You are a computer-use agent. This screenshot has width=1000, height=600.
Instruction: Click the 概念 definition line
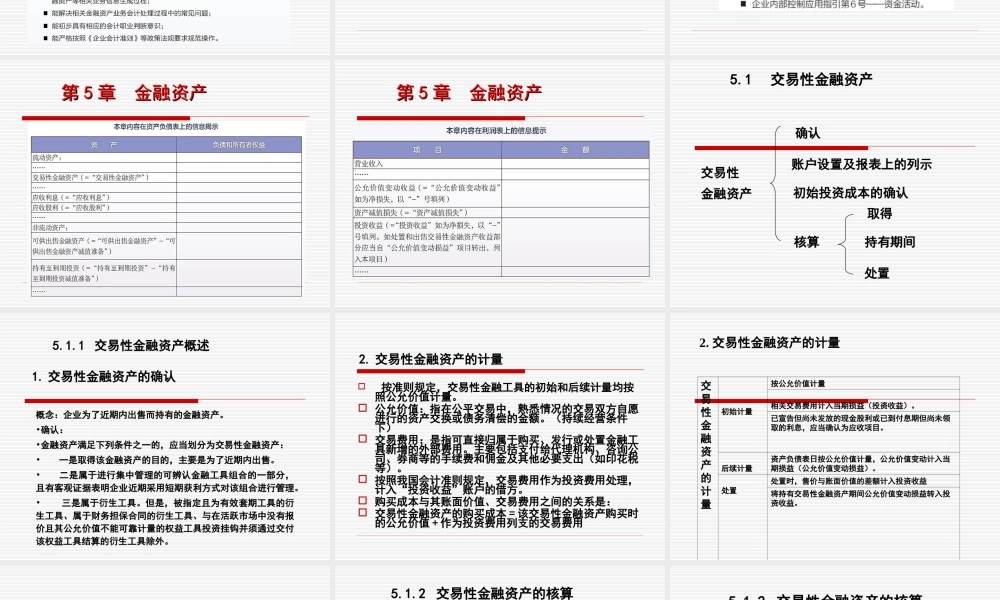pyautogui.click(x=129, y=414)
